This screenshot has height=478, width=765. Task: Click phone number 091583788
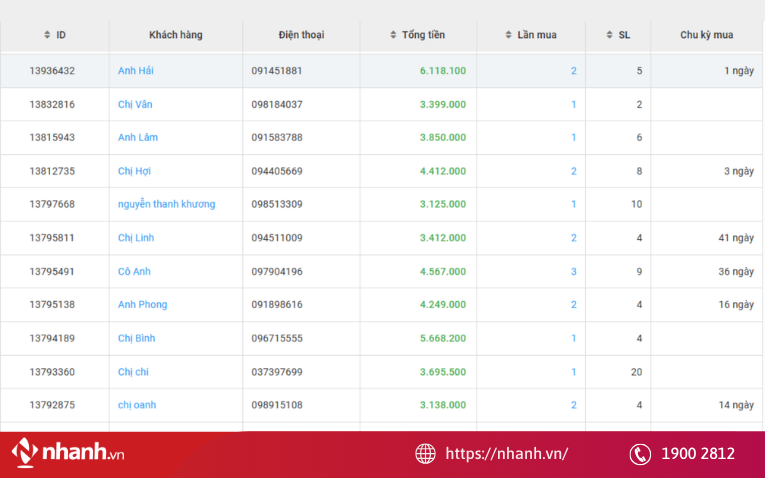277,138
